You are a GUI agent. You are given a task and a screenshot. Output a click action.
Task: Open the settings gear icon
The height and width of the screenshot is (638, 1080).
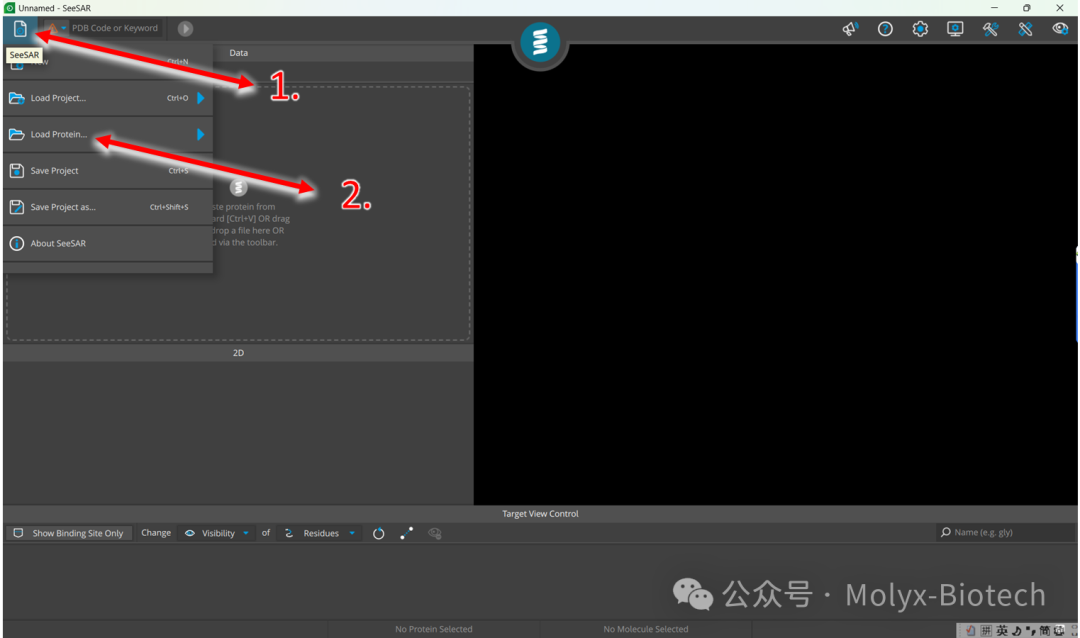[920, 29]
